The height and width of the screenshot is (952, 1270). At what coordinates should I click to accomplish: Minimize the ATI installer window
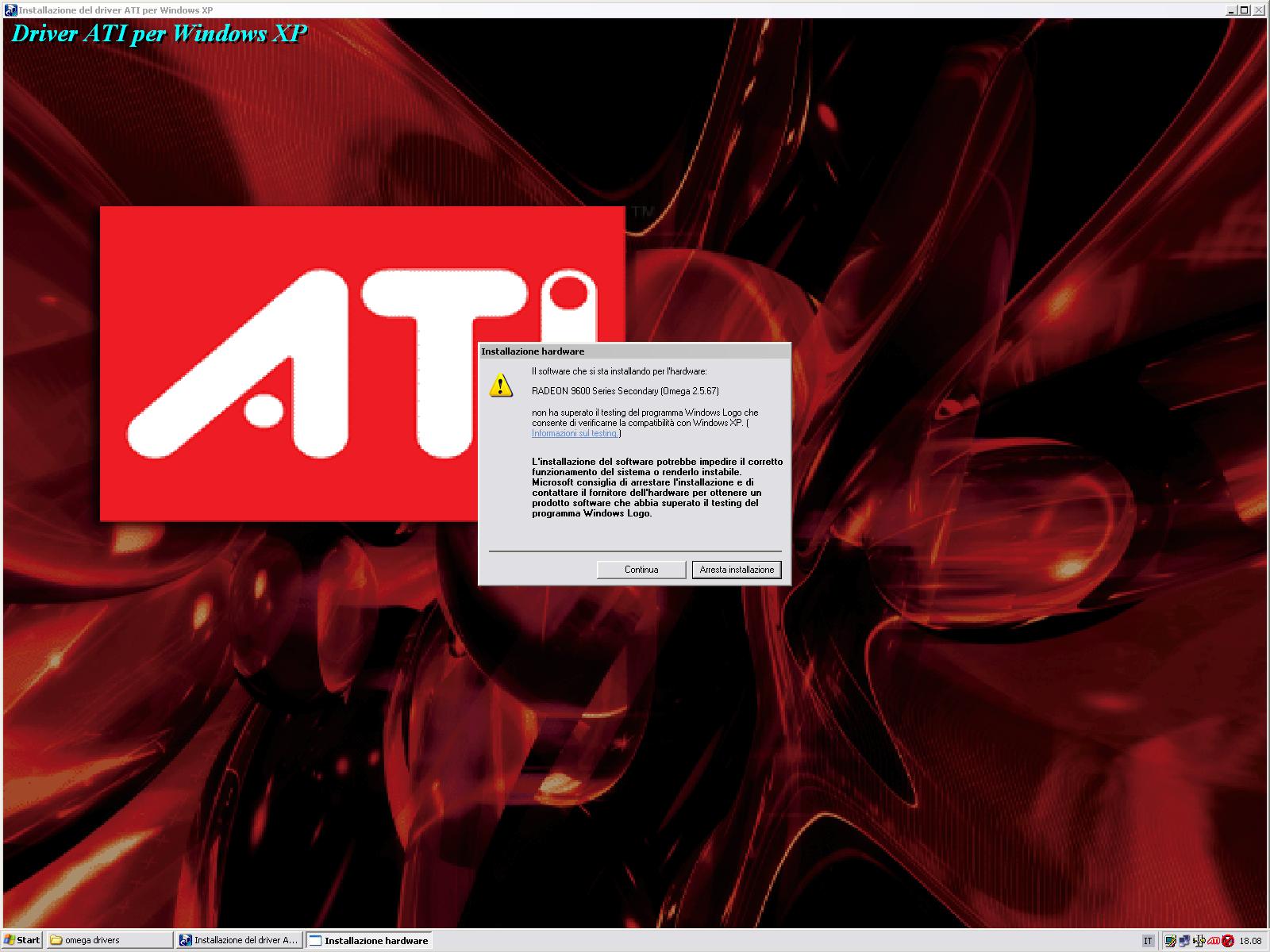coord(1232,10)
